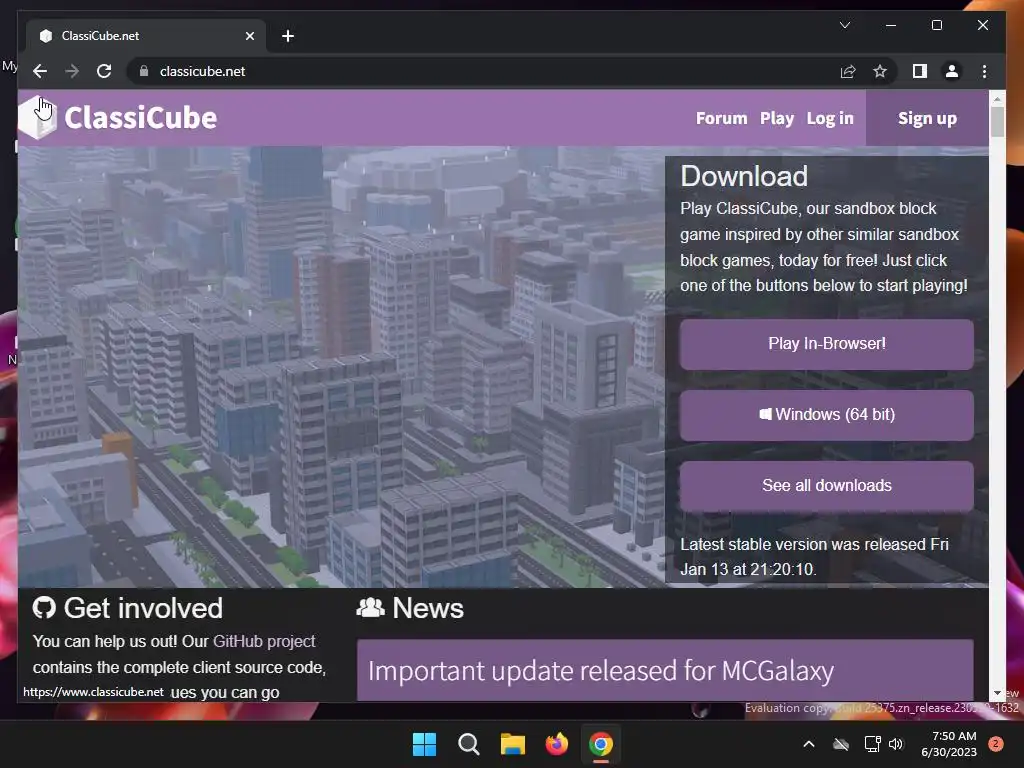Screen dimensions: 1024x768
Task: Open the tab search dropdown arrow
Action: [844, 25]
